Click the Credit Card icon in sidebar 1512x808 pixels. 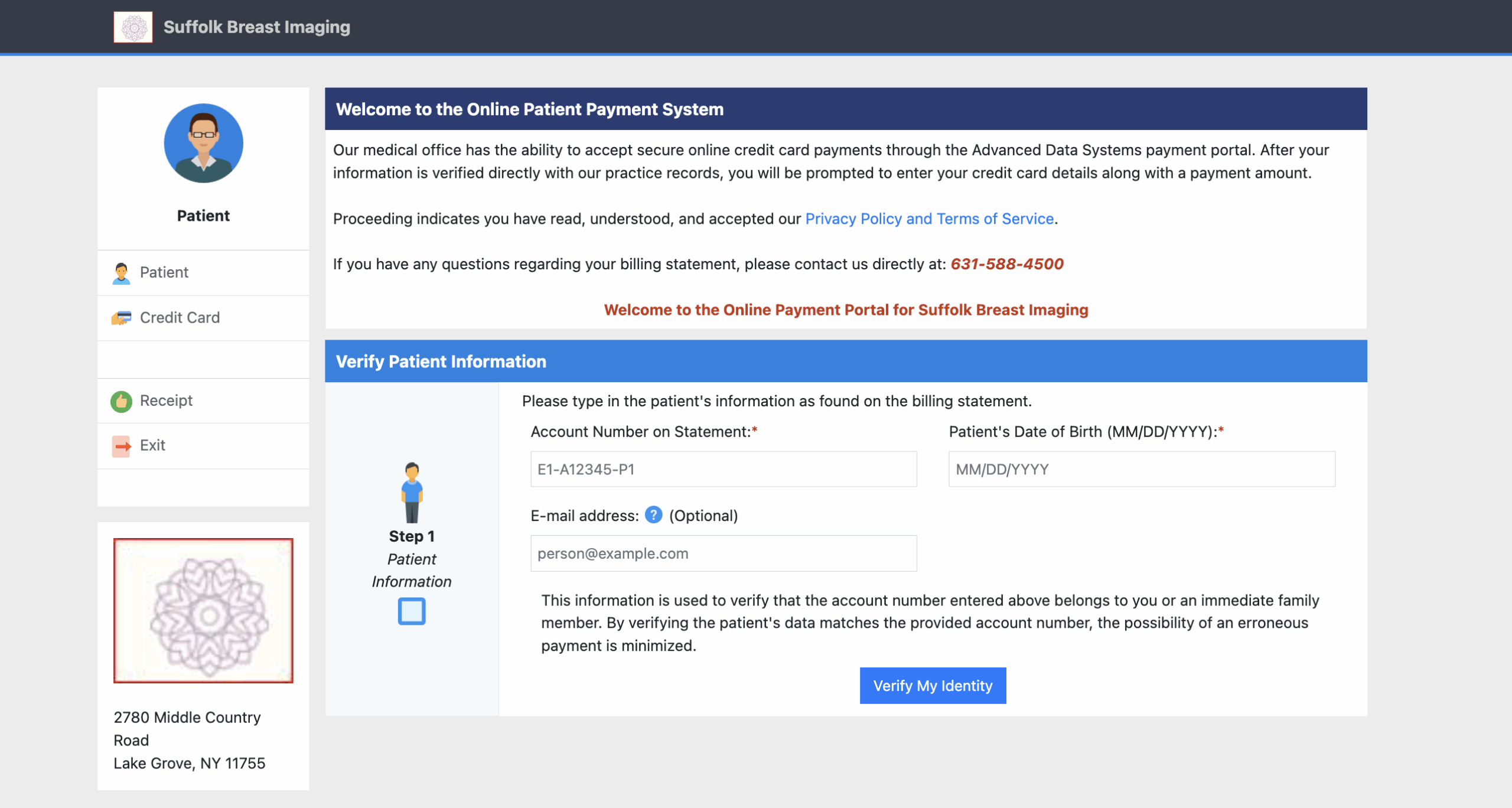coord(122,318)
